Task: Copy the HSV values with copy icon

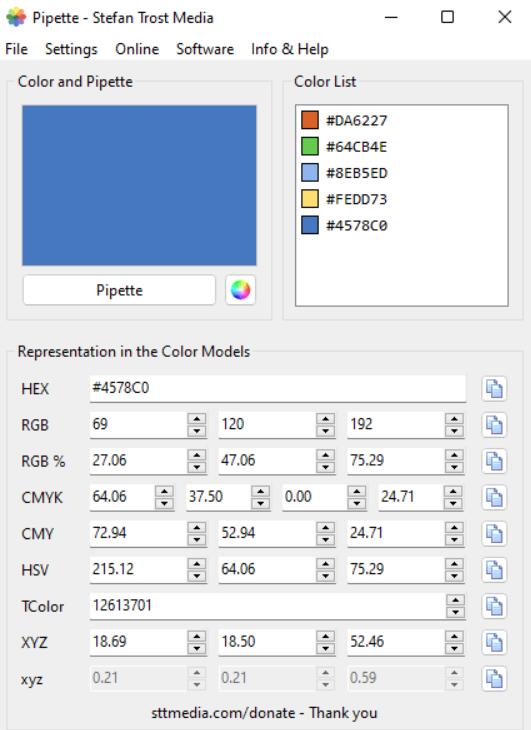Action: pos(494,569)
